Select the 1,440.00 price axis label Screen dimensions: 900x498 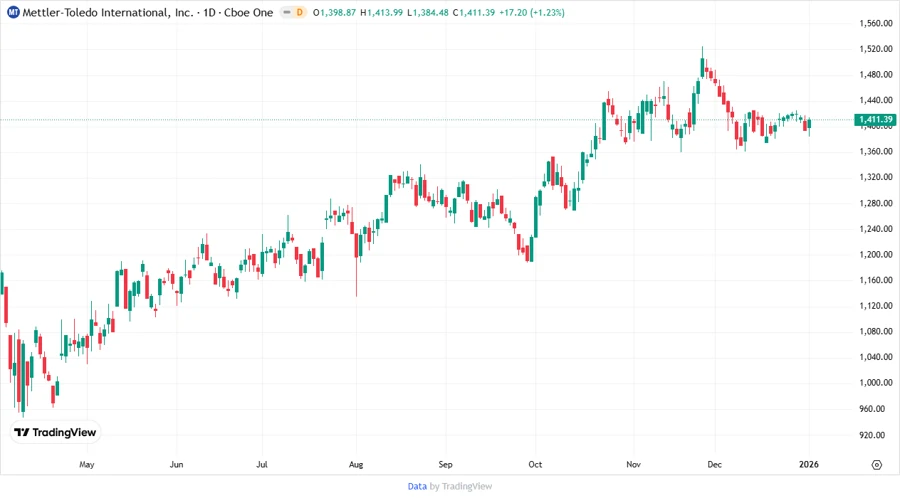tap(876, 100)
